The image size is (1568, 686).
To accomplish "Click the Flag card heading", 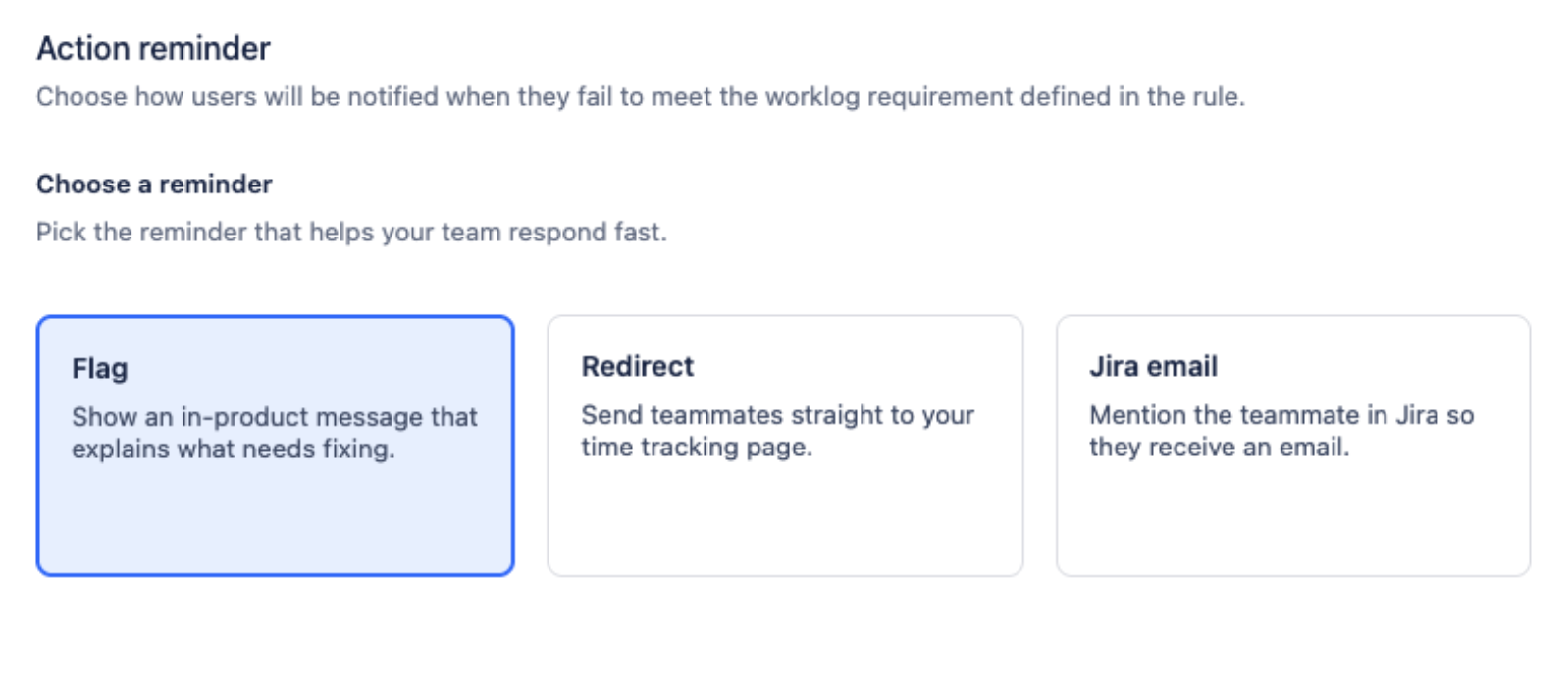I will click(99, 370).
